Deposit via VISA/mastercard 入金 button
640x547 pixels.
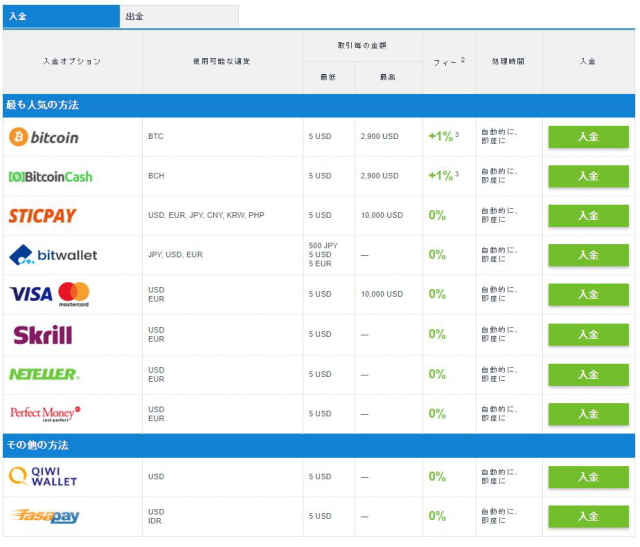pos(588,294)
